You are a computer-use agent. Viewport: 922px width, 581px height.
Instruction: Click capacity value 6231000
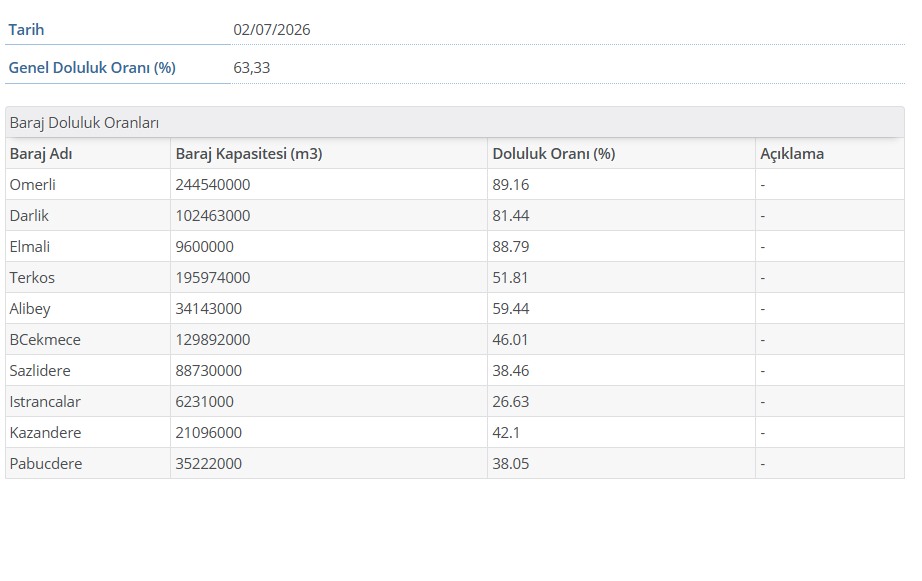(x=205, y=402)
